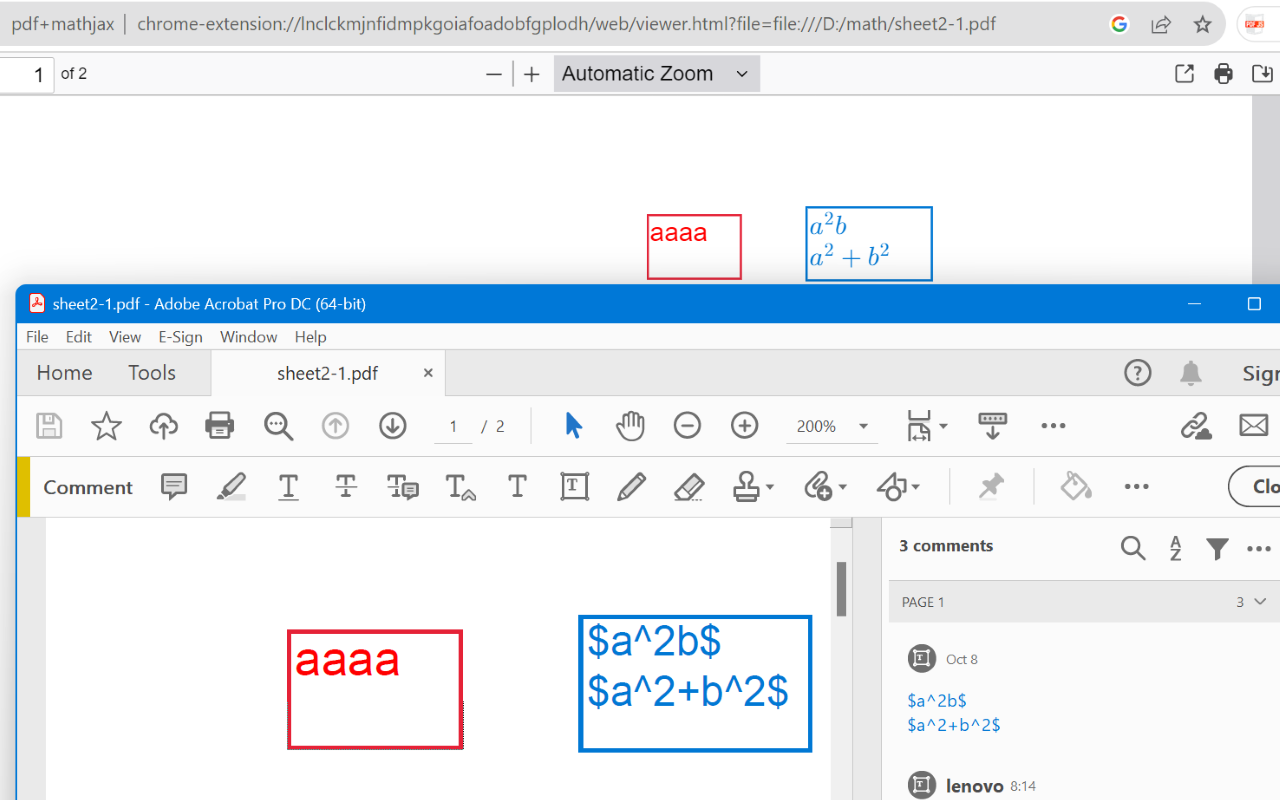Screen dimensions: 1280x800
Task: Toggle Keep Tool Selected pin in Comment toolbar
Action: click(990, 487)
